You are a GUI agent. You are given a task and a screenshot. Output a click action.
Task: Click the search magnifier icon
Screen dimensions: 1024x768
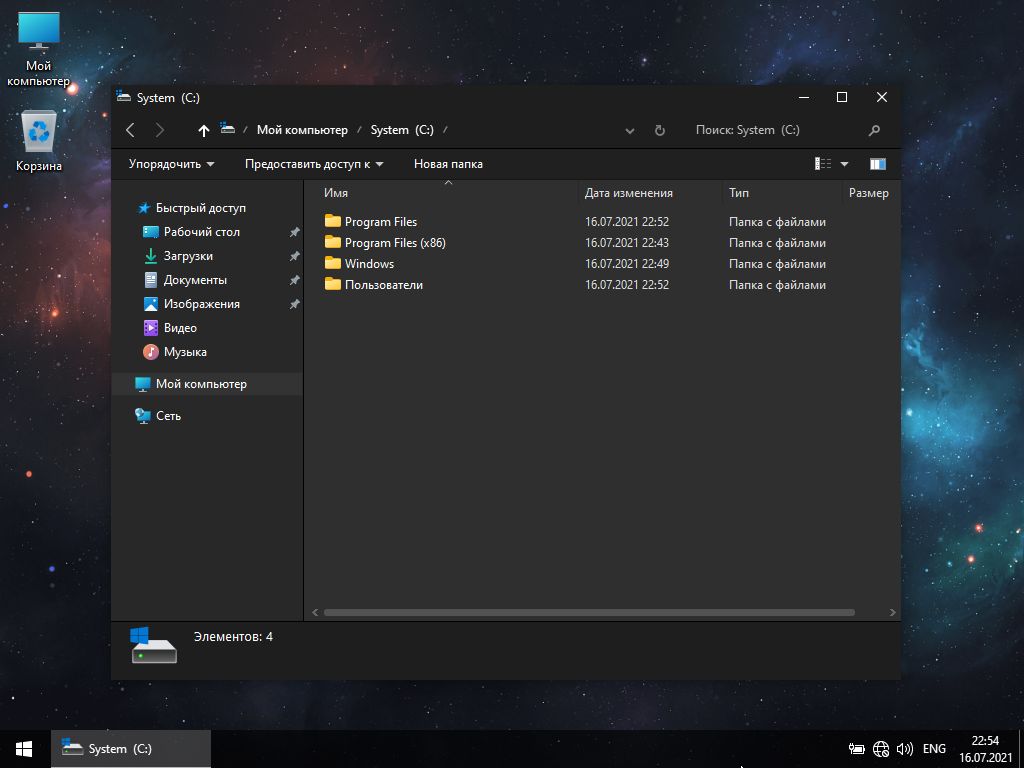[x=874, y=130]
